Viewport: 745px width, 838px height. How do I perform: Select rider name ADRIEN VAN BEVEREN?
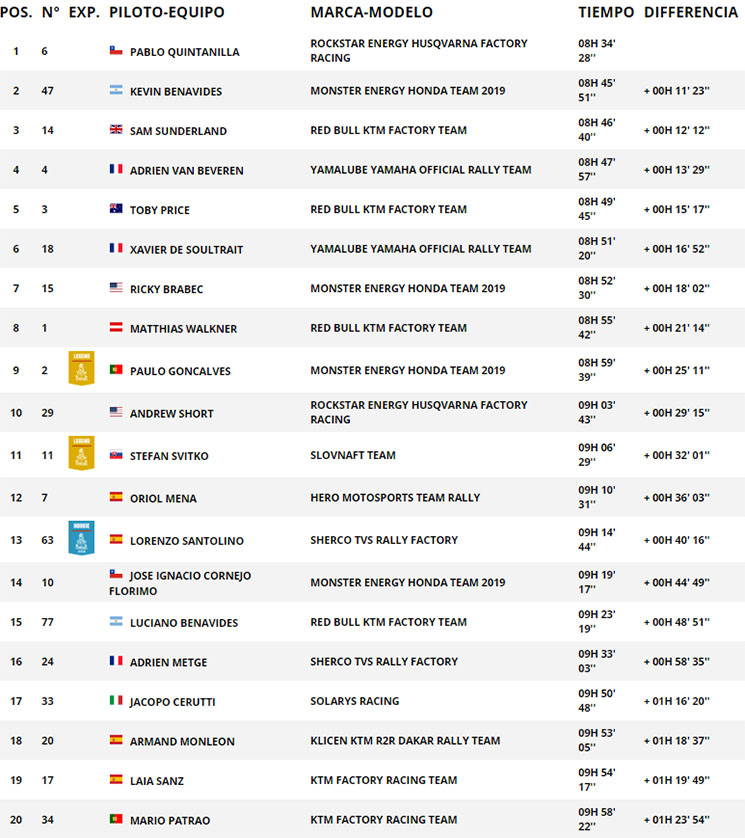click(187, 171)
